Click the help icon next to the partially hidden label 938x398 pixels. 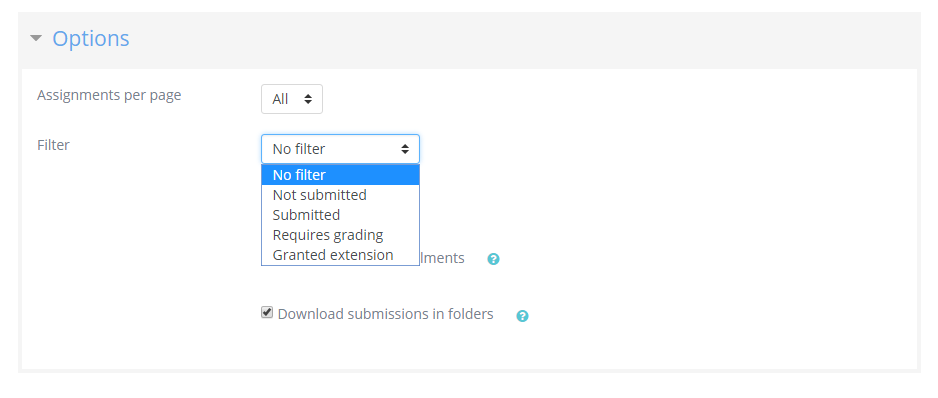(x=493, y=259)
